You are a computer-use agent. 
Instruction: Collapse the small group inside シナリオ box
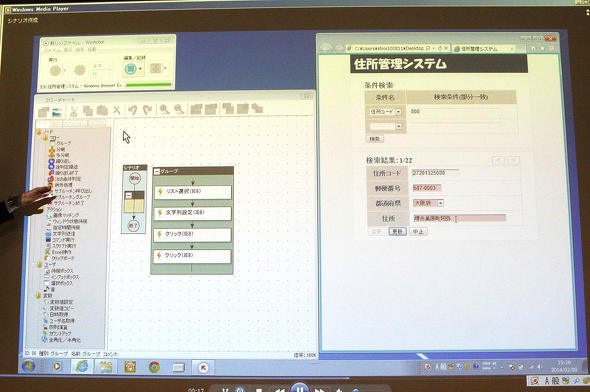[129, 196]
